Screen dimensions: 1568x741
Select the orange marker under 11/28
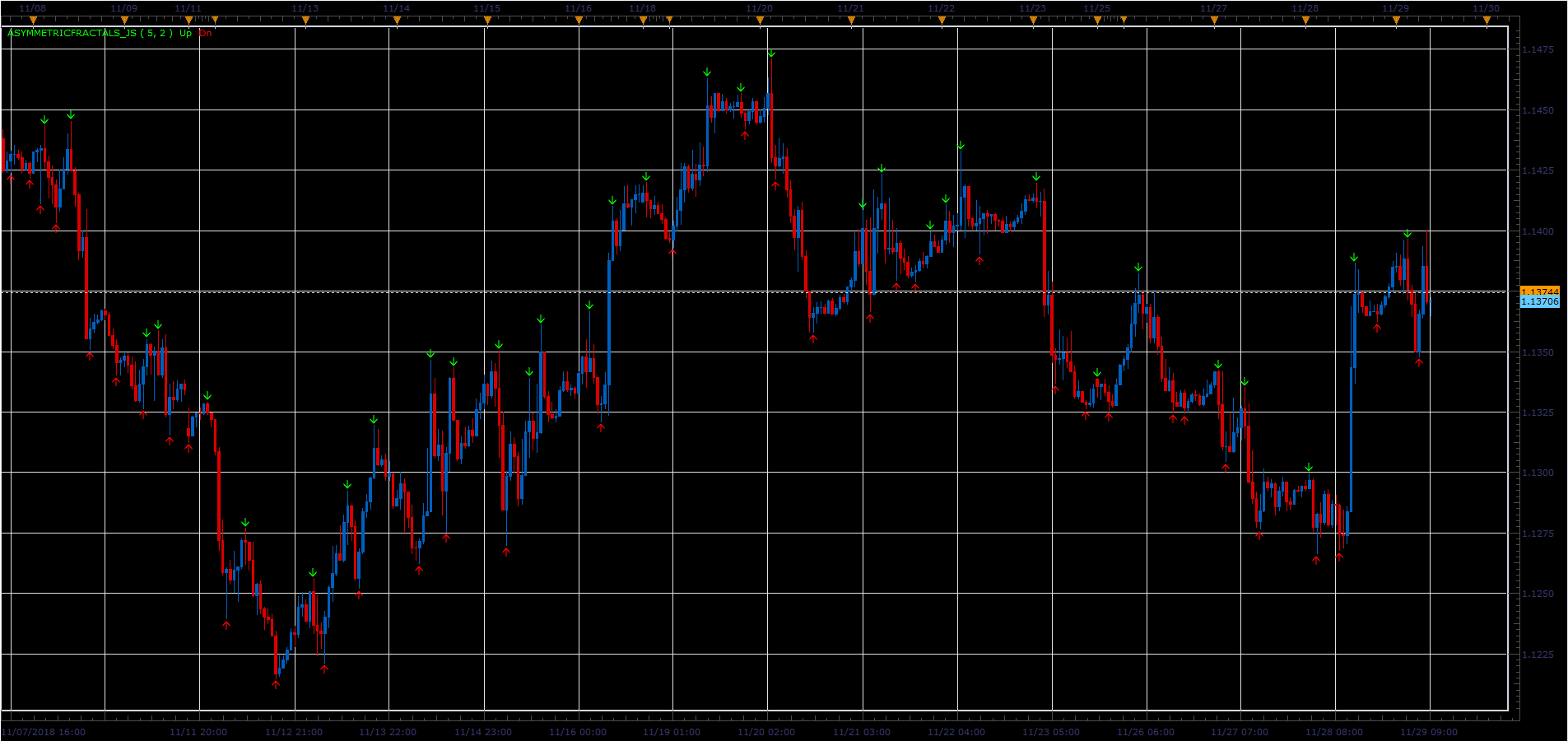1305,20
